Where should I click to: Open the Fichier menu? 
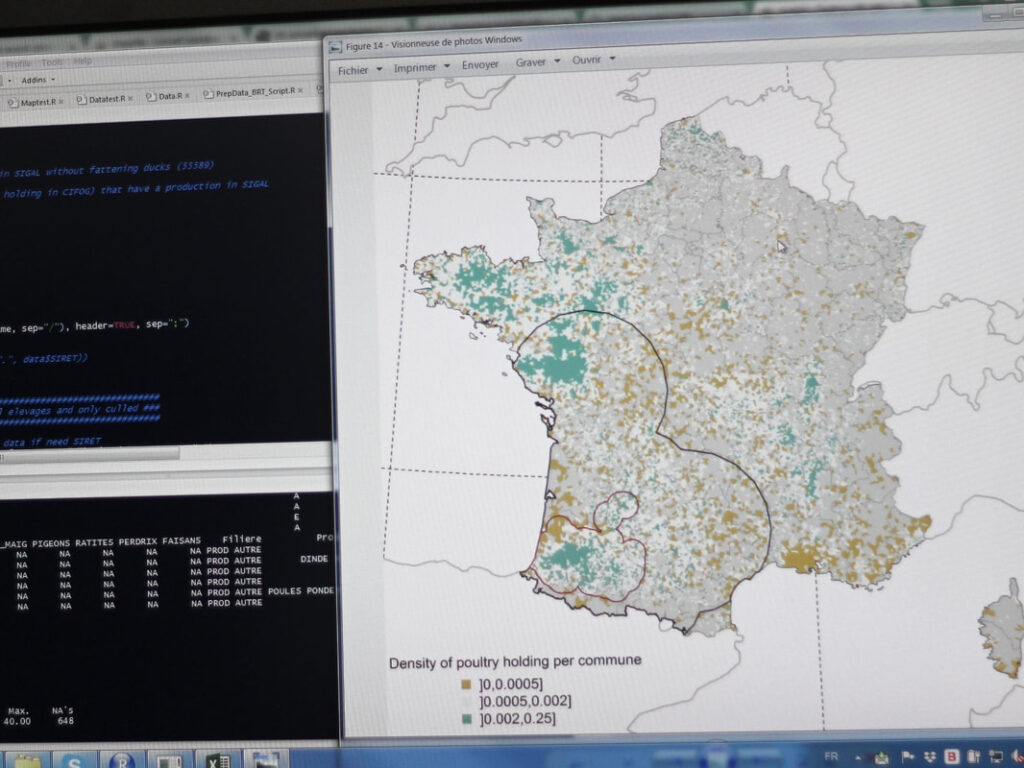pyautogui.click(x=358, y=70)
